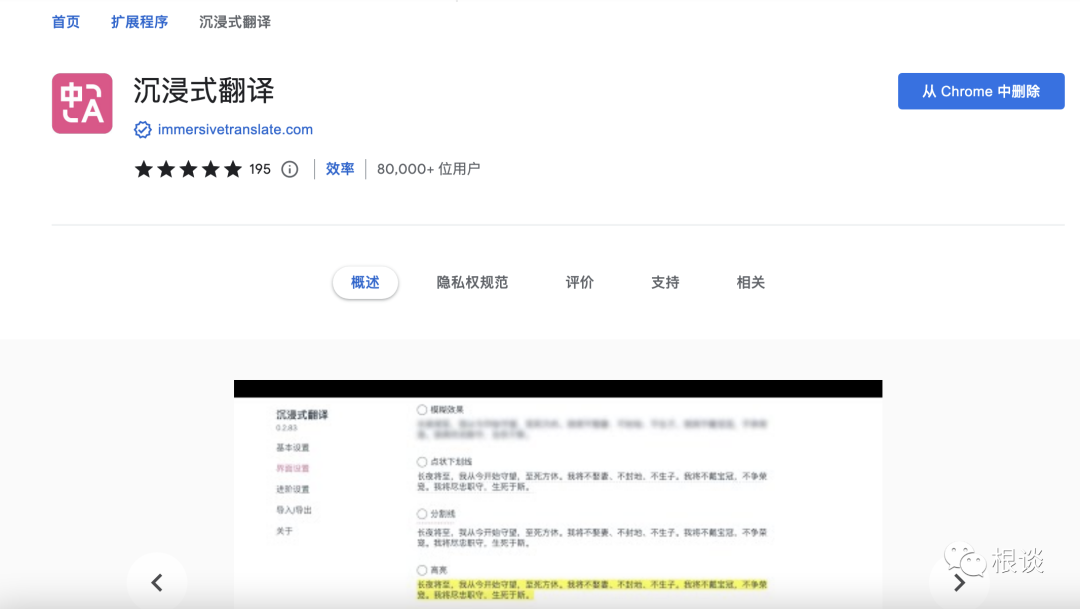Click the verified badge beside immersivetranslate.com

[143, 130]
